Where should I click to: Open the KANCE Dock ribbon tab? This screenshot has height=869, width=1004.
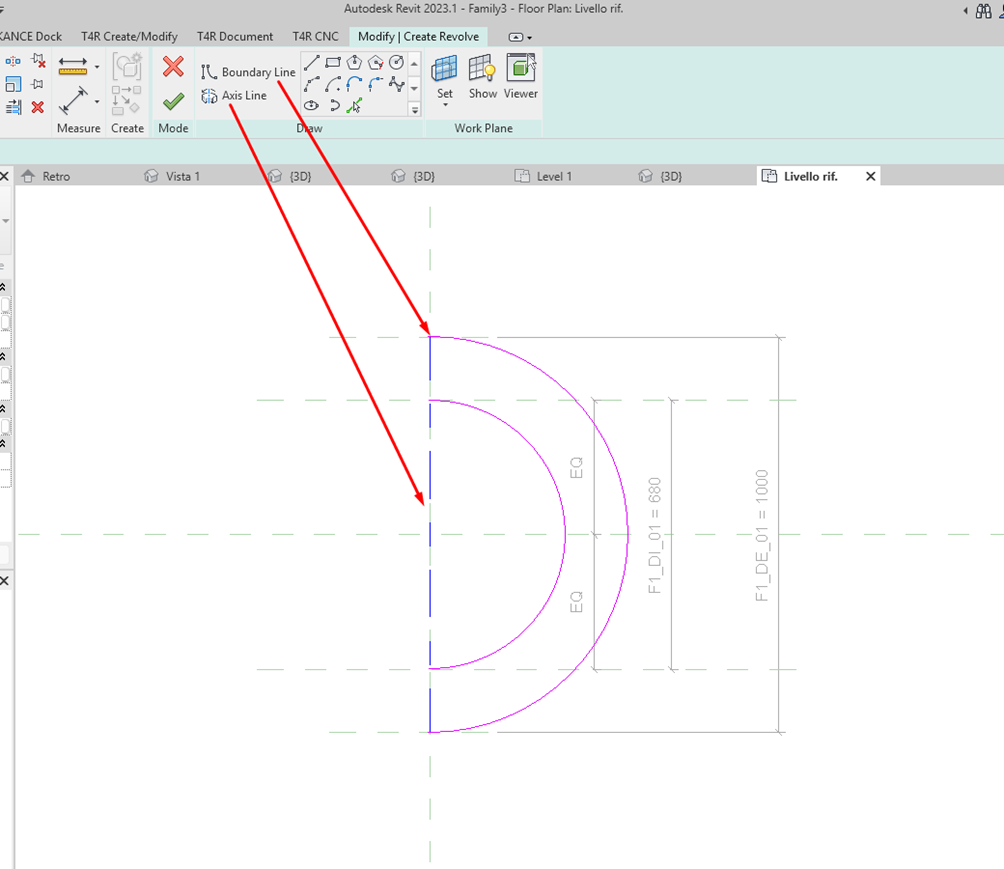tap(31, 37)
